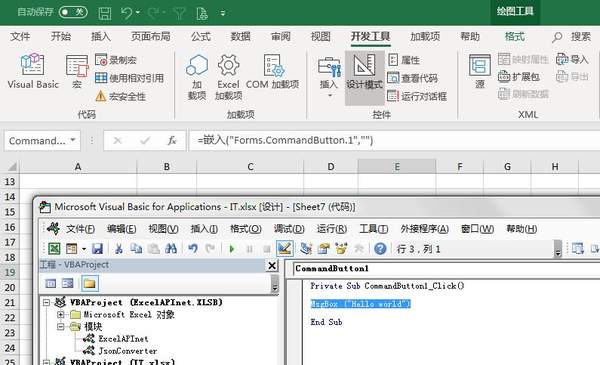Select the entire sheet corner button
The height and width of the screenshot is (365, 600).
click(11, 167)
